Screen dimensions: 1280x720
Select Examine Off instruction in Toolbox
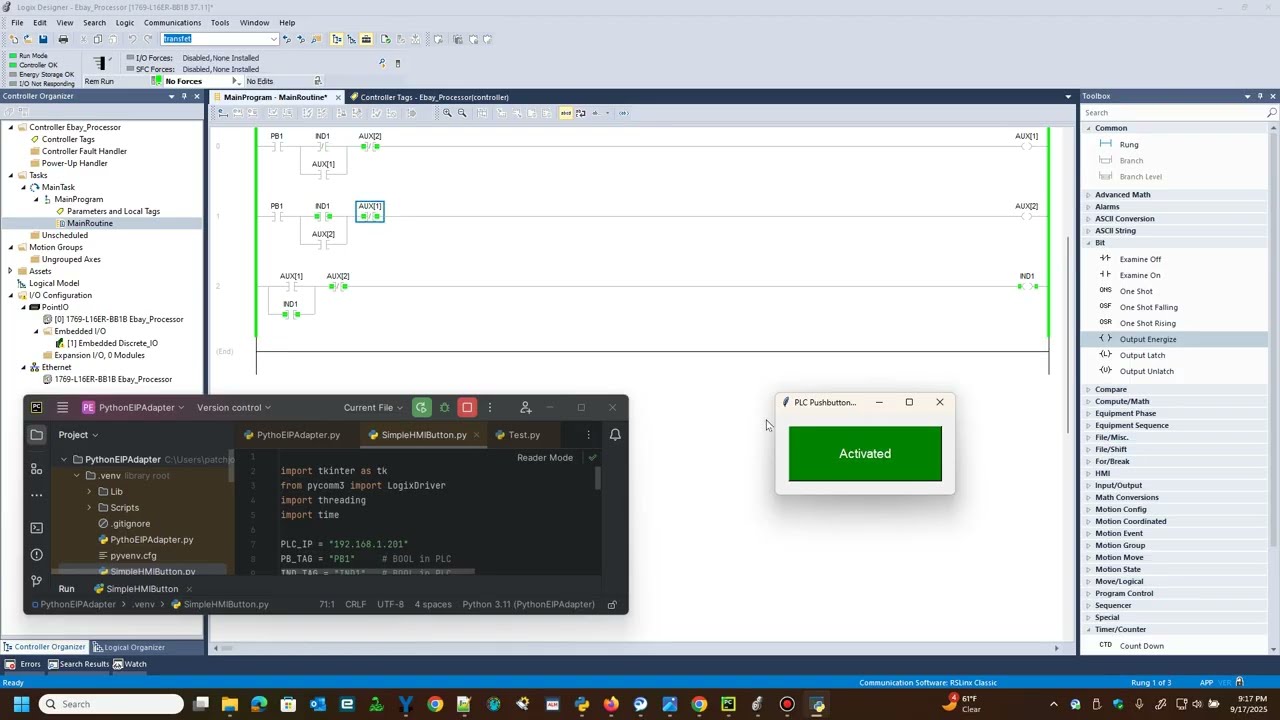[1139, 259]
